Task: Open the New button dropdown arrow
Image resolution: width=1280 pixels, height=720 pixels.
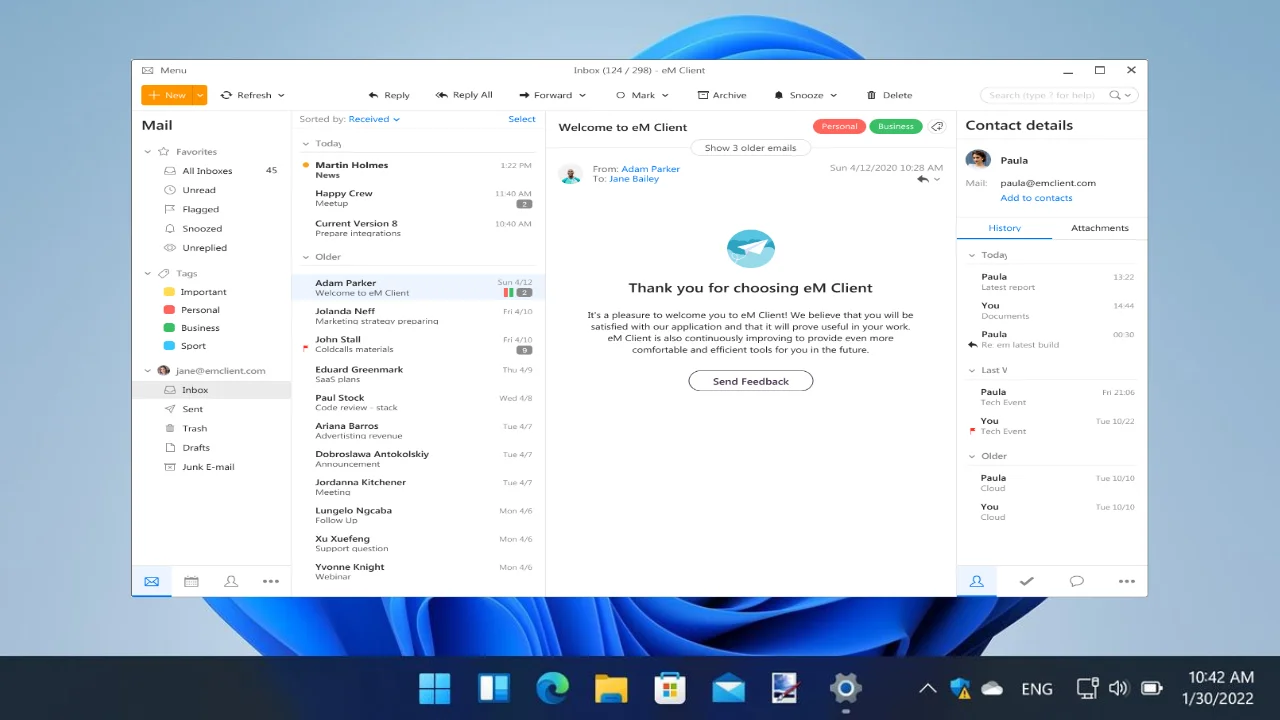Action: coord(200,95)
